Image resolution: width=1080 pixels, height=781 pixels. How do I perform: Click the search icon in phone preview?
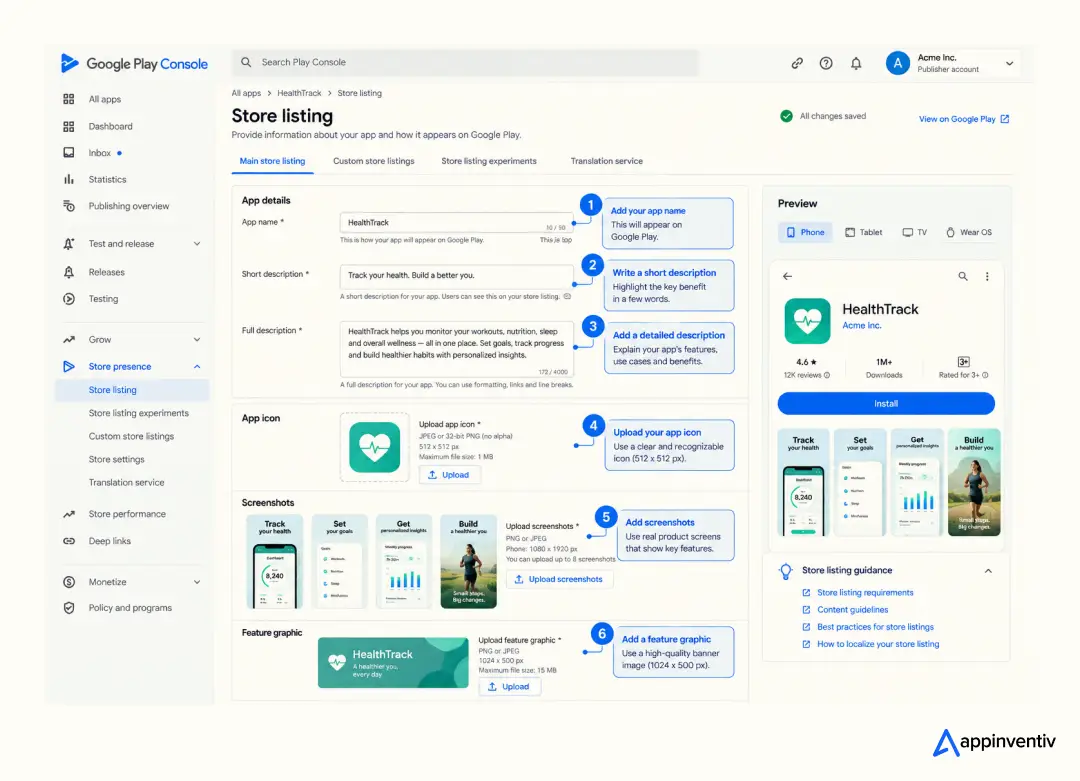click(x=963, y=276)
